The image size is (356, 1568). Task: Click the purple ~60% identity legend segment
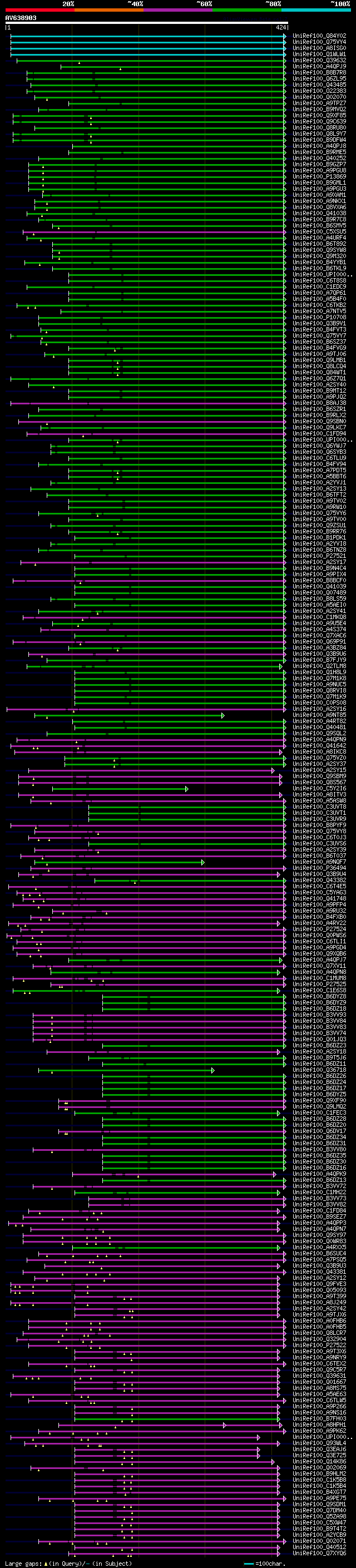(179, 10)
